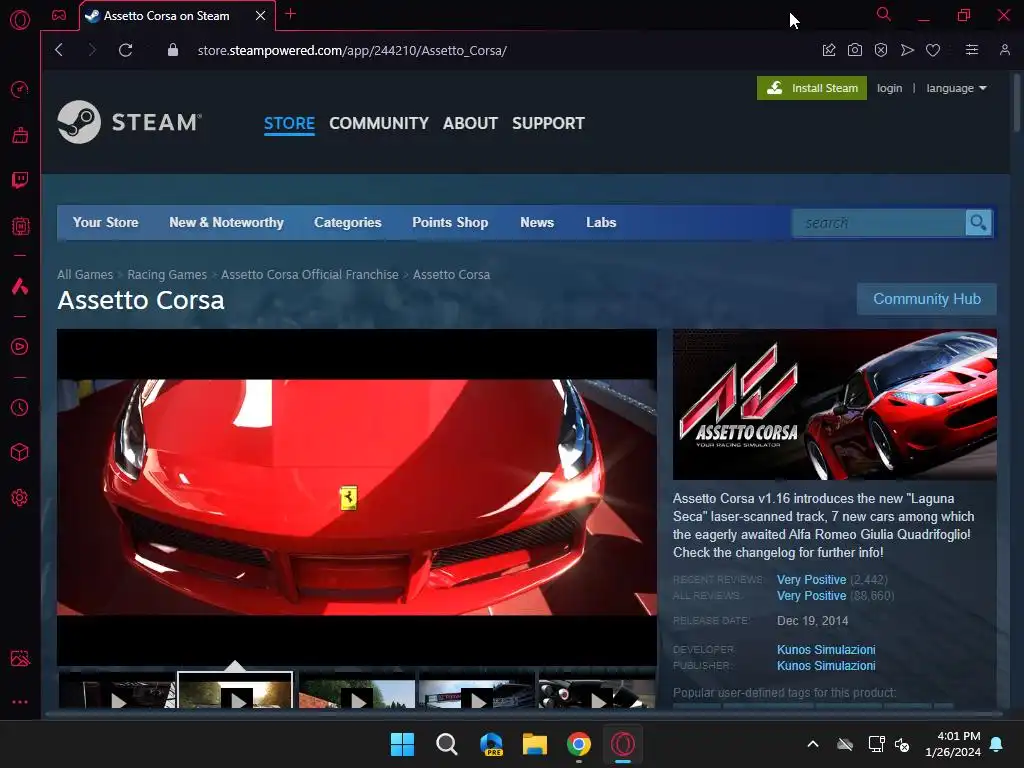Open the browser profile account icon
Screen dimensions: 1024x768
(1004, 50)
